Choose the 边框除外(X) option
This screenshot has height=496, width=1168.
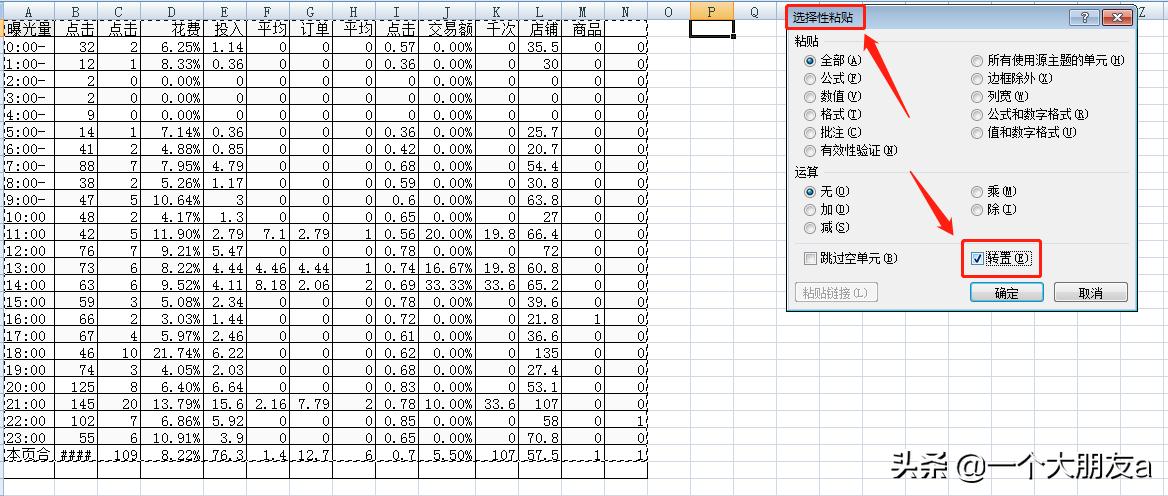coord(1012,78)
